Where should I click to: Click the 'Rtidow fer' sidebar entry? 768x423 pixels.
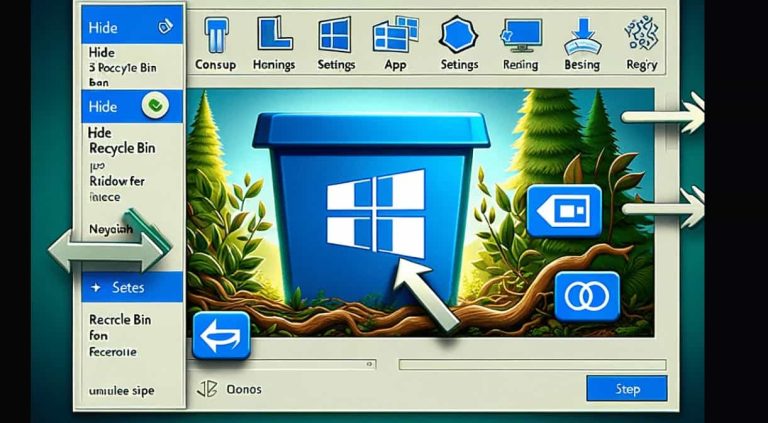click(x=117, y=181)
